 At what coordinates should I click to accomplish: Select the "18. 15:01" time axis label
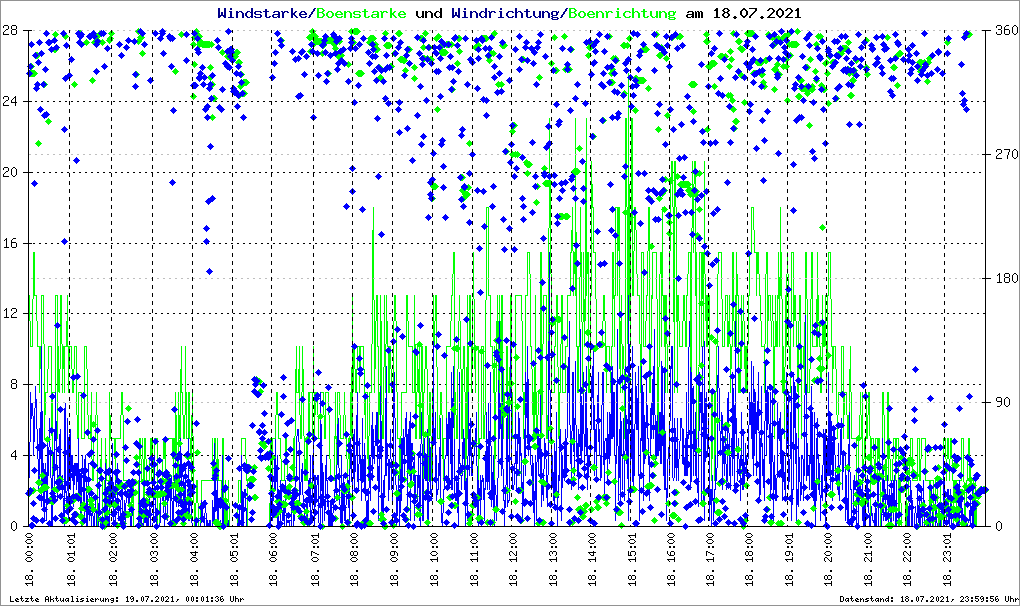632,559
